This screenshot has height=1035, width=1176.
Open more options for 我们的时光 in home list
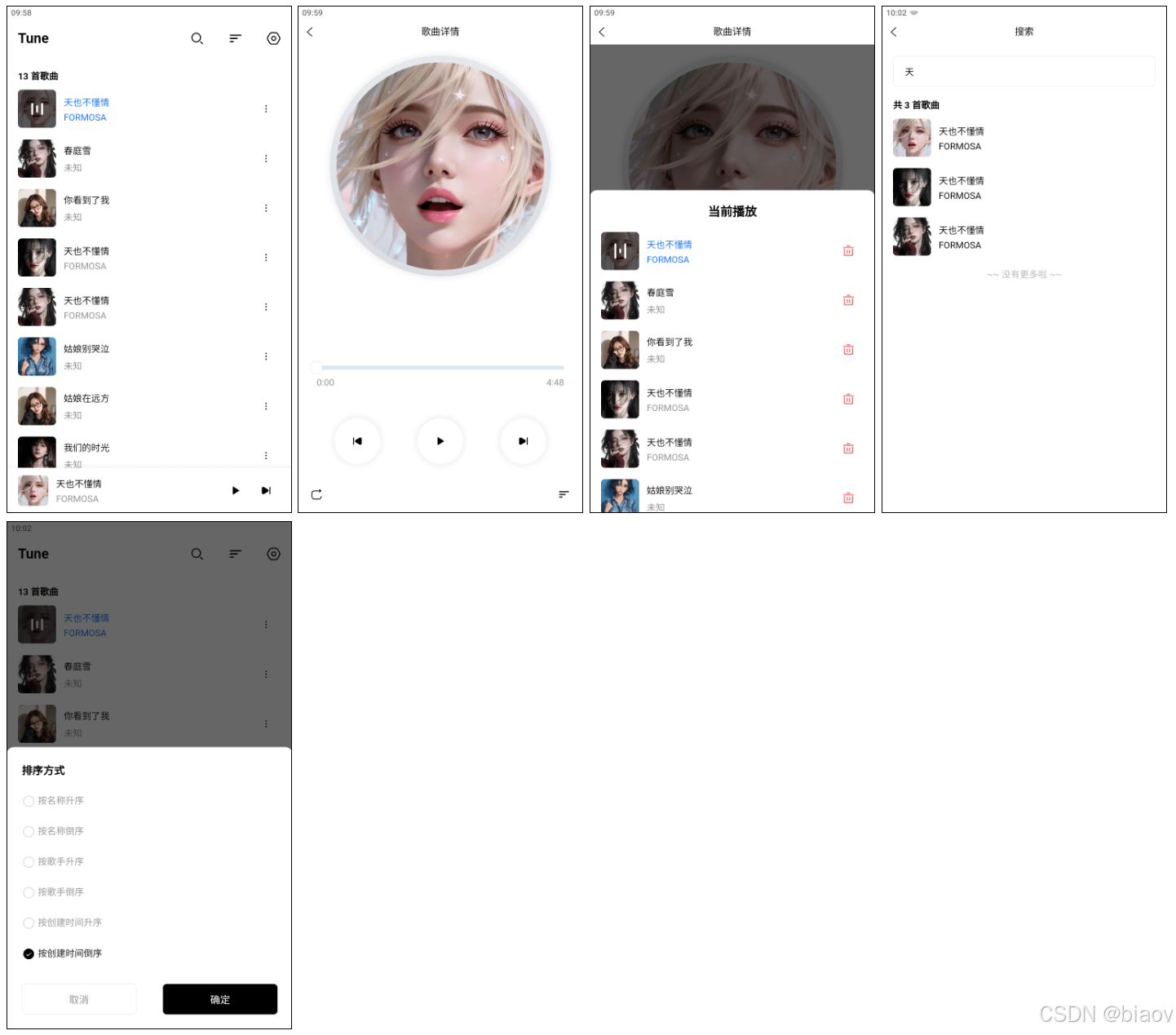[x=266, y=455]
